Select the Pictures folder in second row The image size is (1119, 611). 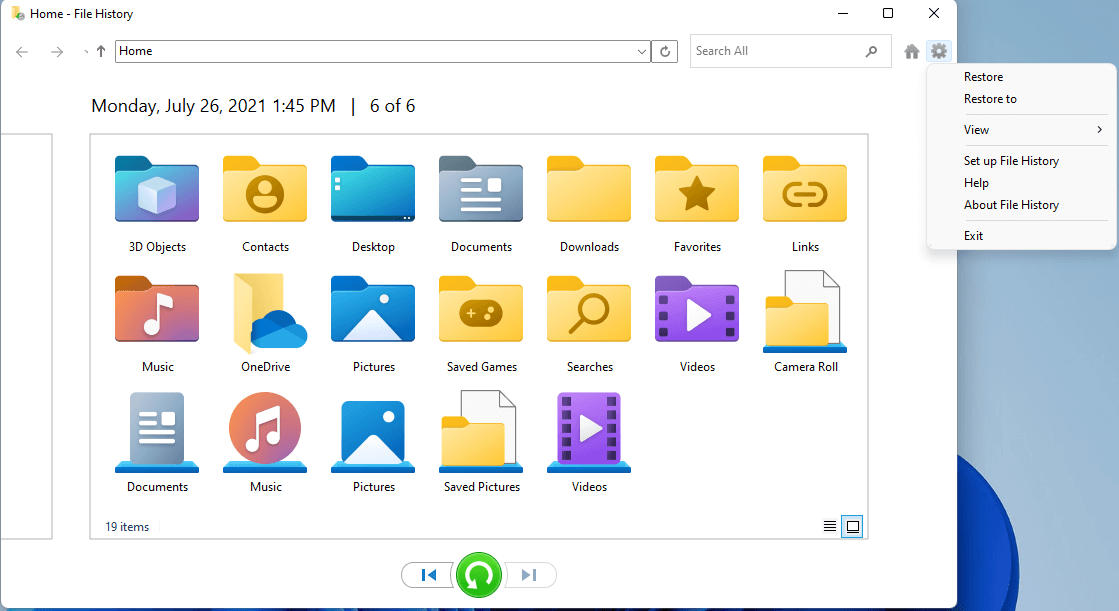tap(373, 323)
